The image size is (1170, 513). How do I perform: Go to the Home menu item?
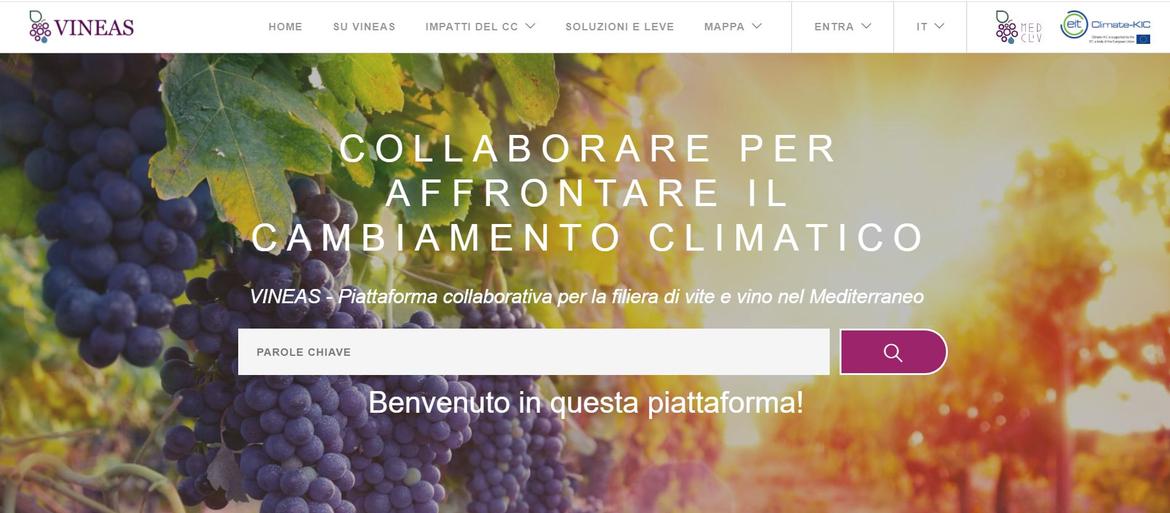(285, 26)
